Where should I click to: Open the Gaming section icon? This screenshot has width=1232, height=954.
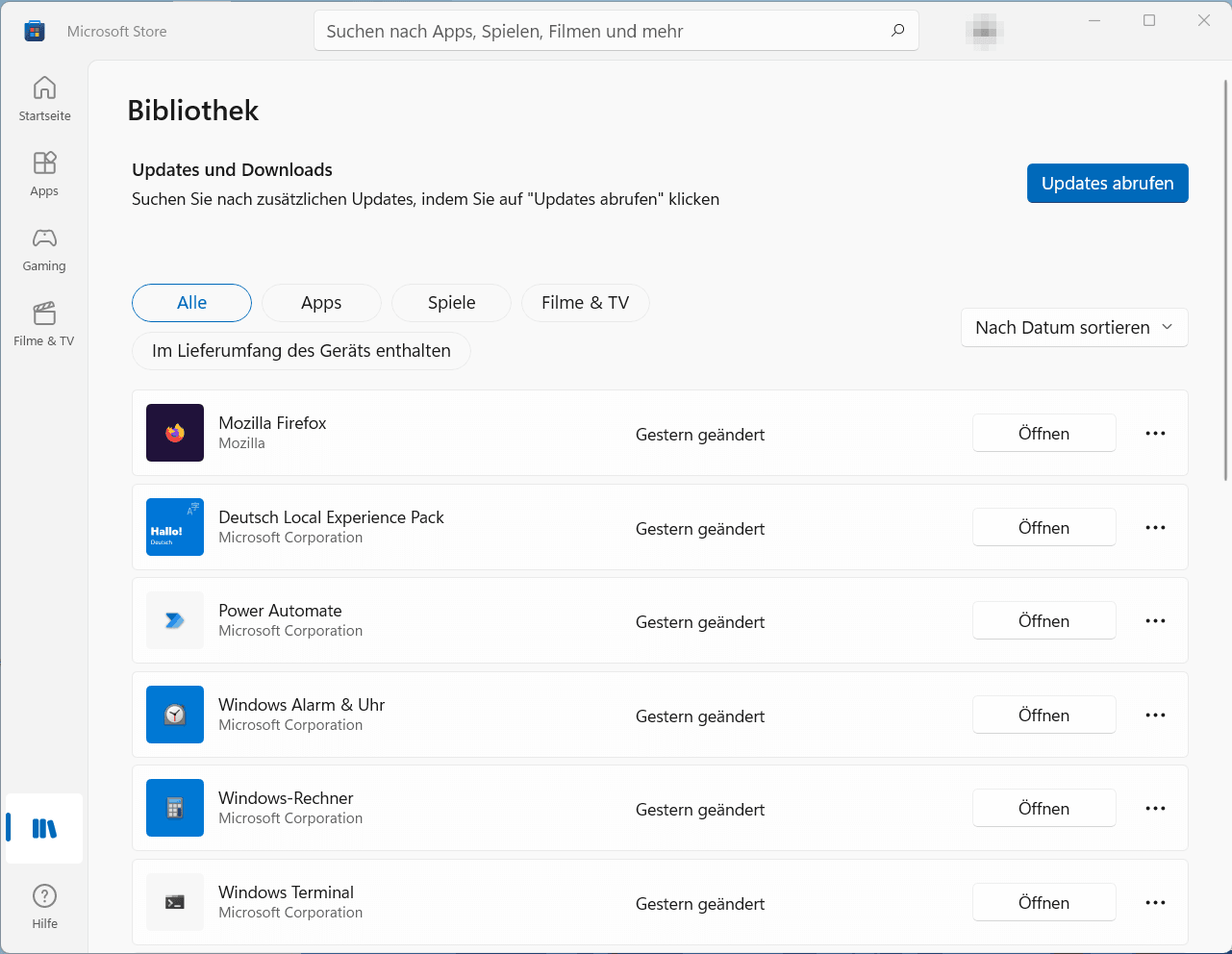44,238
